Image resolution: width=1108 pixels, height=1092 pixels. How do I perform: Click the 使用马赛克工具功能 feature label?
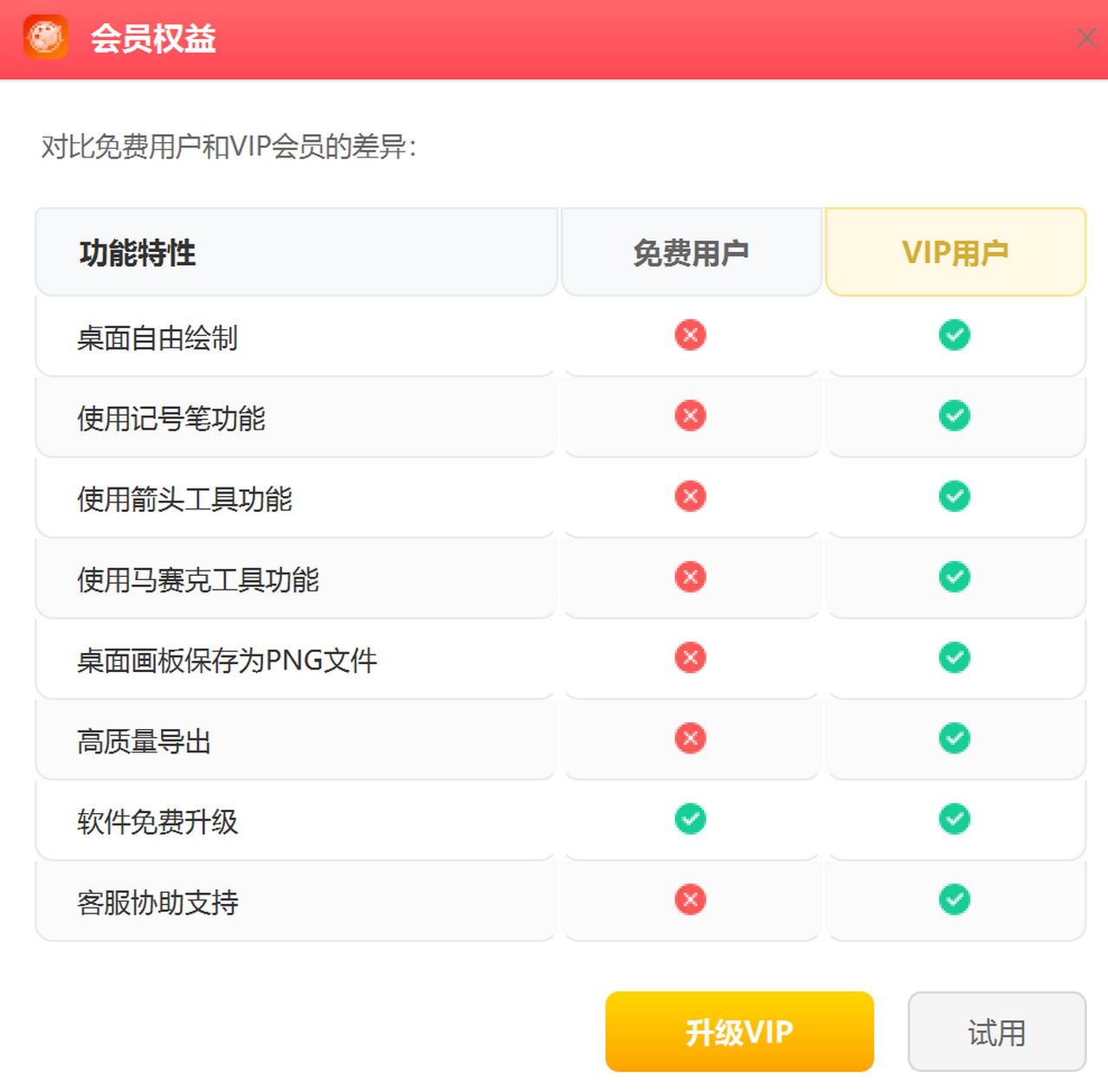click(197, 580)
